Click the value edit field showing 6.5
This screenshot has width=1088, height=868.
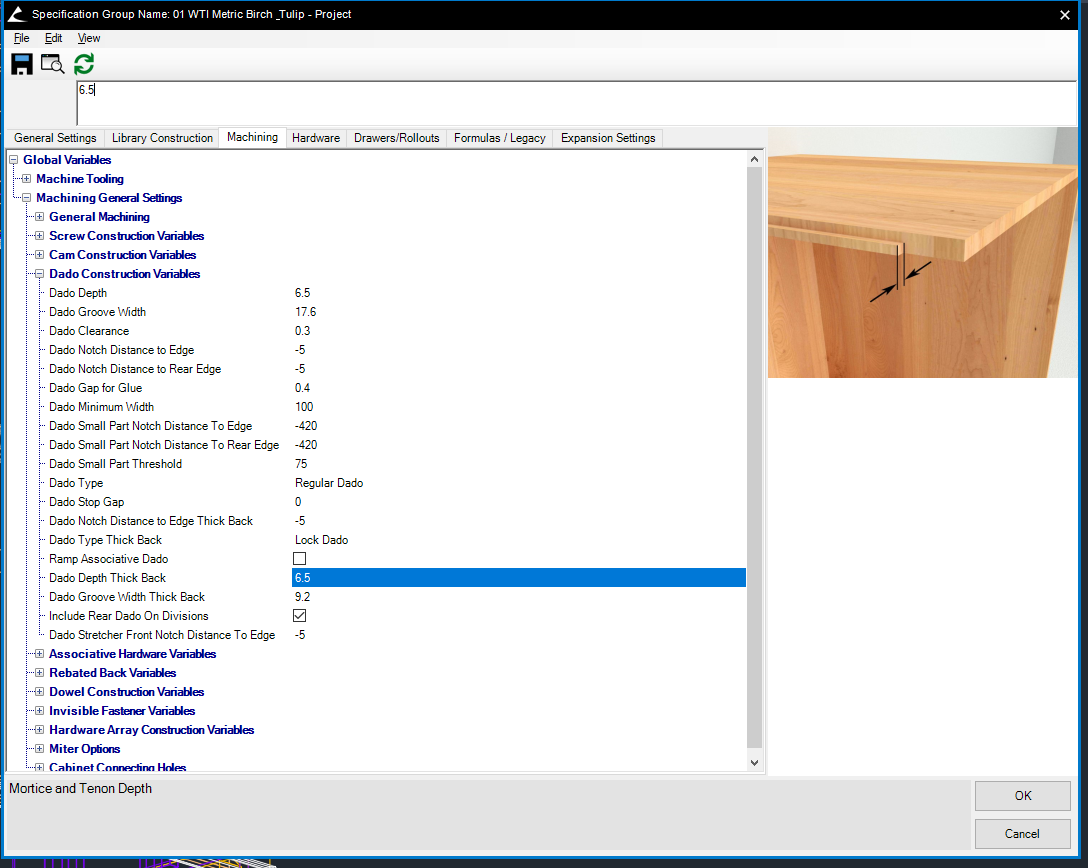pos(576,103)
